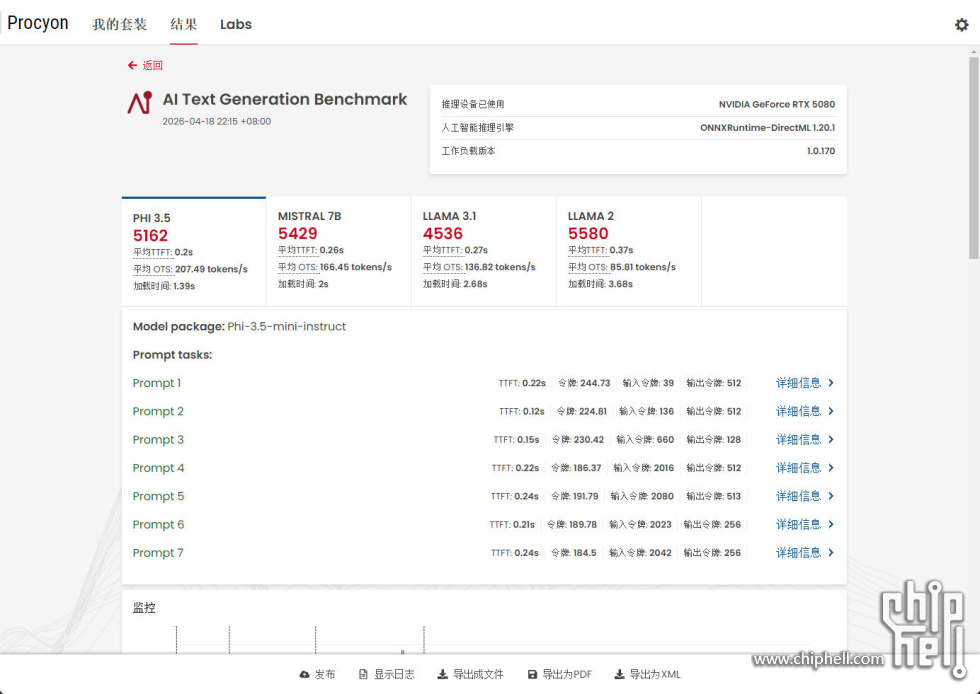Click NVIDIA GeForce RTX 5080 device value
980x694 pixels.
pyautogui.click(x=776, y=104)
